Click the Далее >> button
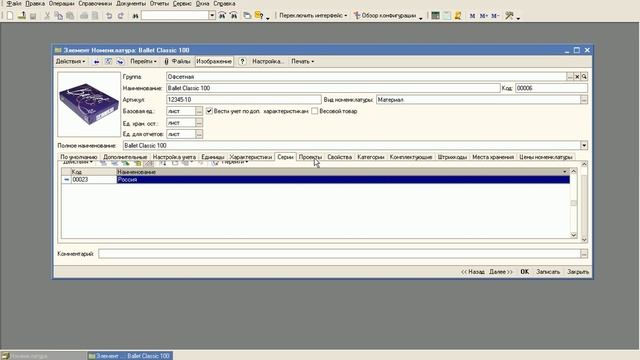This screenshot has height=360, width=640. point(501,272)
